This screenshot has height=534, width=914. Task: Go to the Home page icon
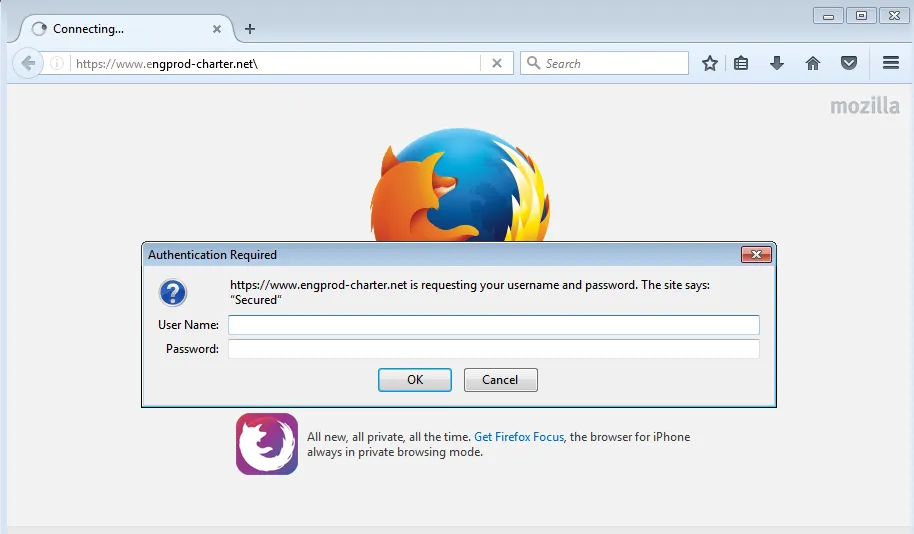tap(813, 63)
